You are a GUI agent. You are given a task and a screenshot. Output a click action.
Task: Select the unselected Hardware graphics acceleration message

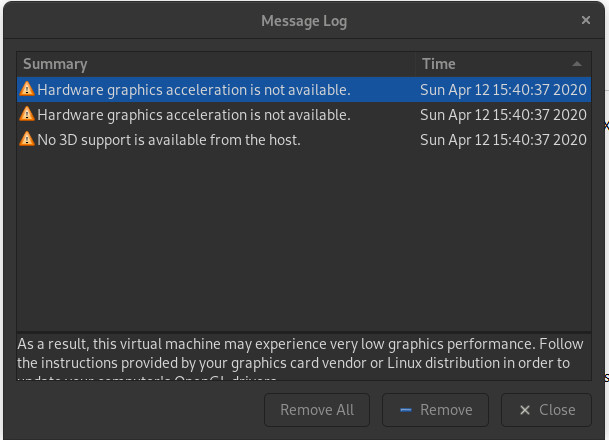[304, 115]
